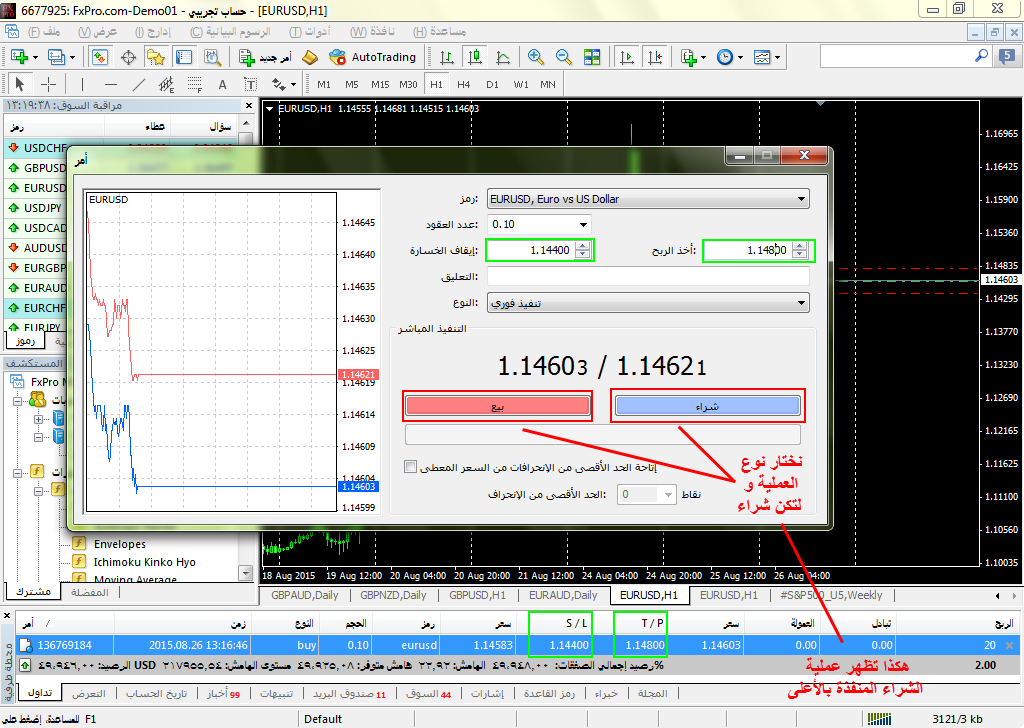Click the New Order toolbar button
The image size is (1024, 728).
click(265, 57)
